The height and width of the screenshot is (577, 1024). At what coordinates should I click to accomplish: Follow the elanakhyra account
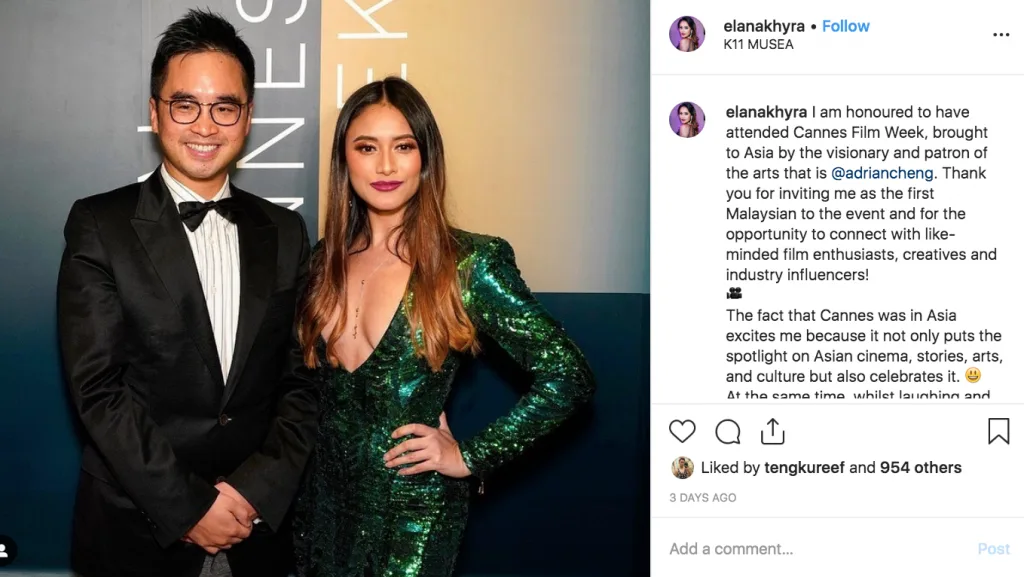pos(845,26)
